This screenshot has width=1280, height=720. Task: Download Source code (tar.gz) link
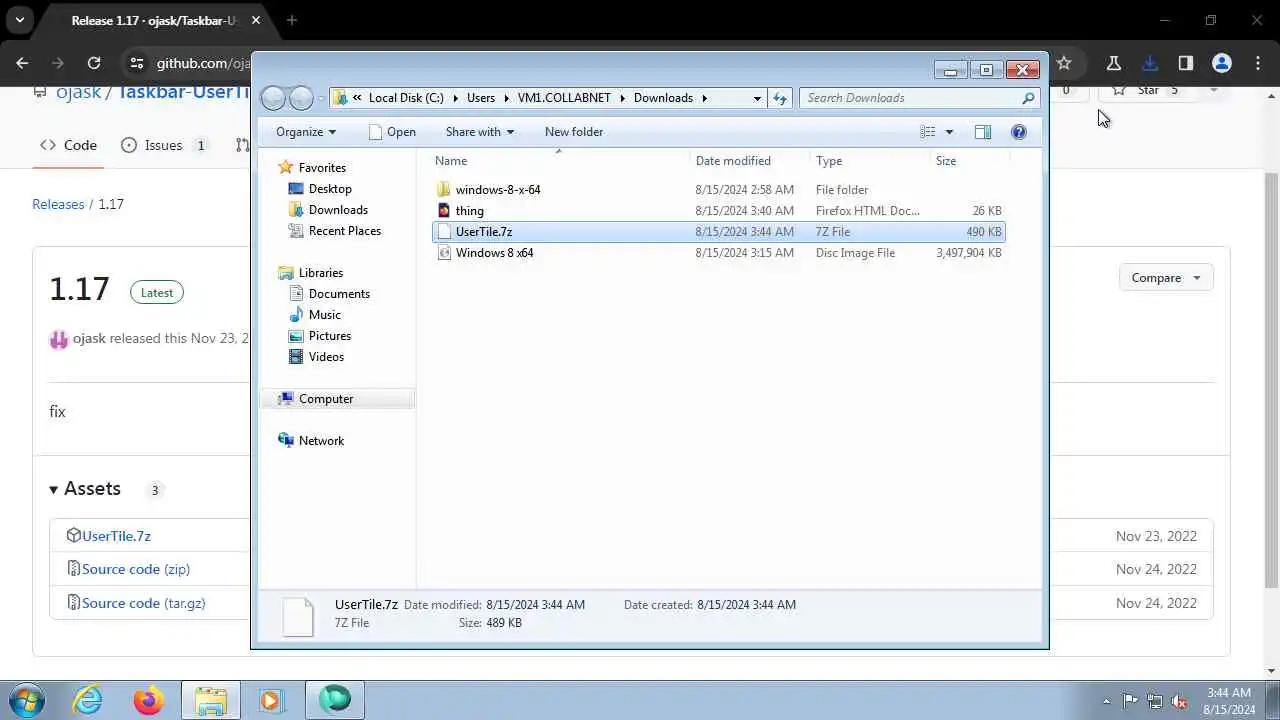(144, 603)
